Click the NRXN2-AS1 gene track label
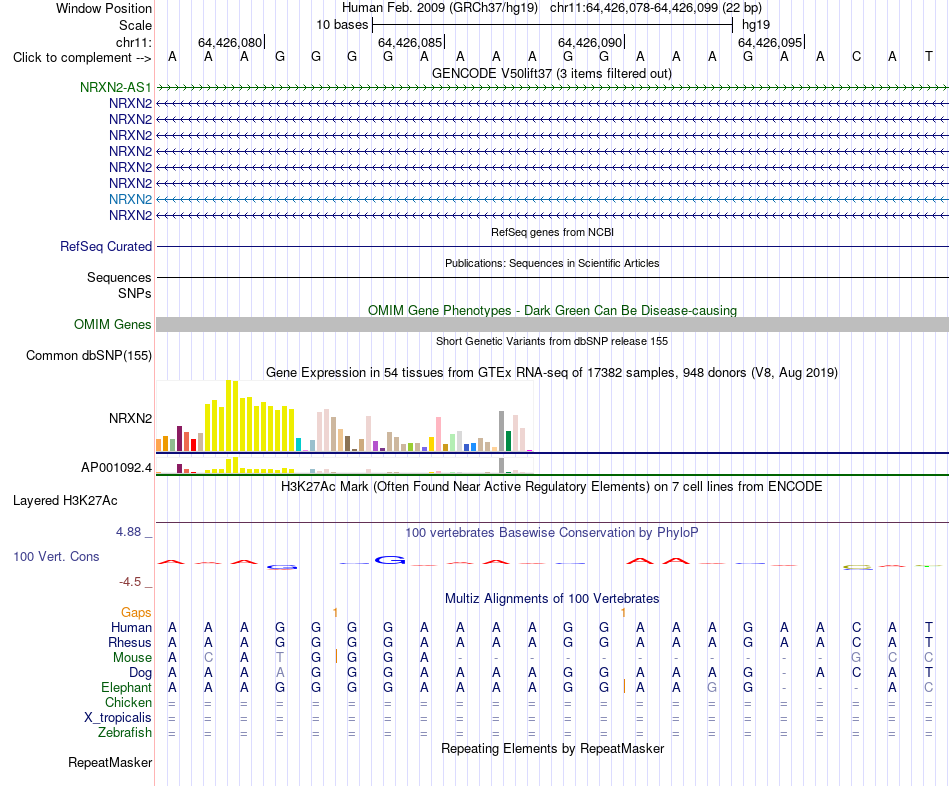This screenshot has height=786, width=950. click(x=115, y=87)
